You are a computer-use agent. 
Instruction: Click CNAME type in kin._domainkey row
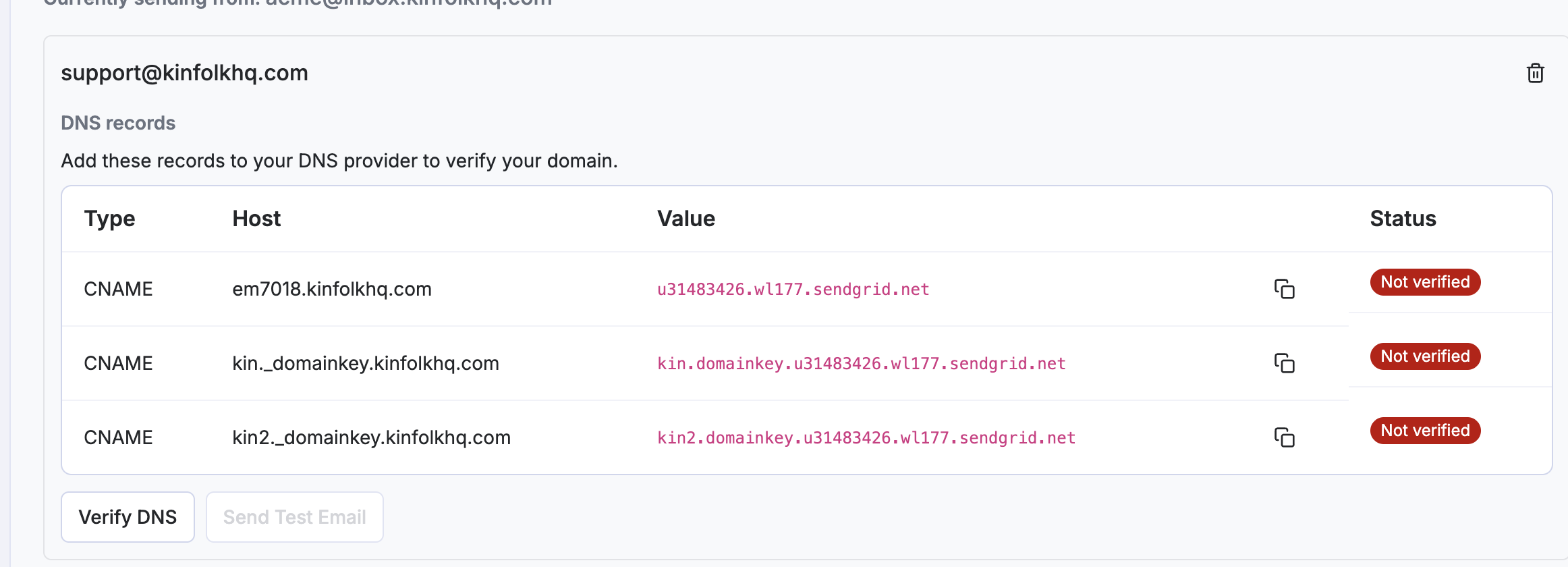click(118, 363)
